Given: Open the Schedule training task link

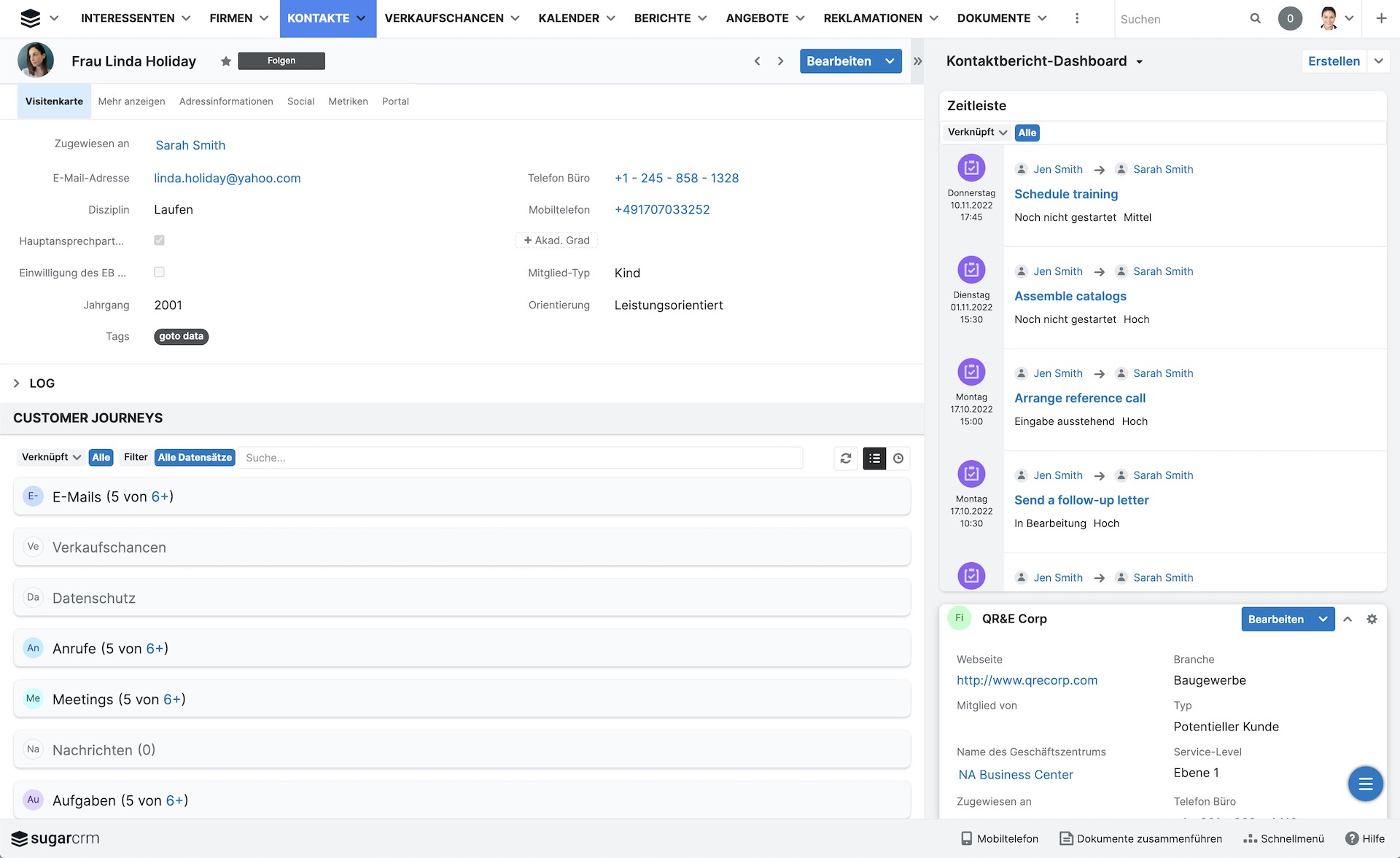Looking at the screenshot, I should (x=1065, y=194).
